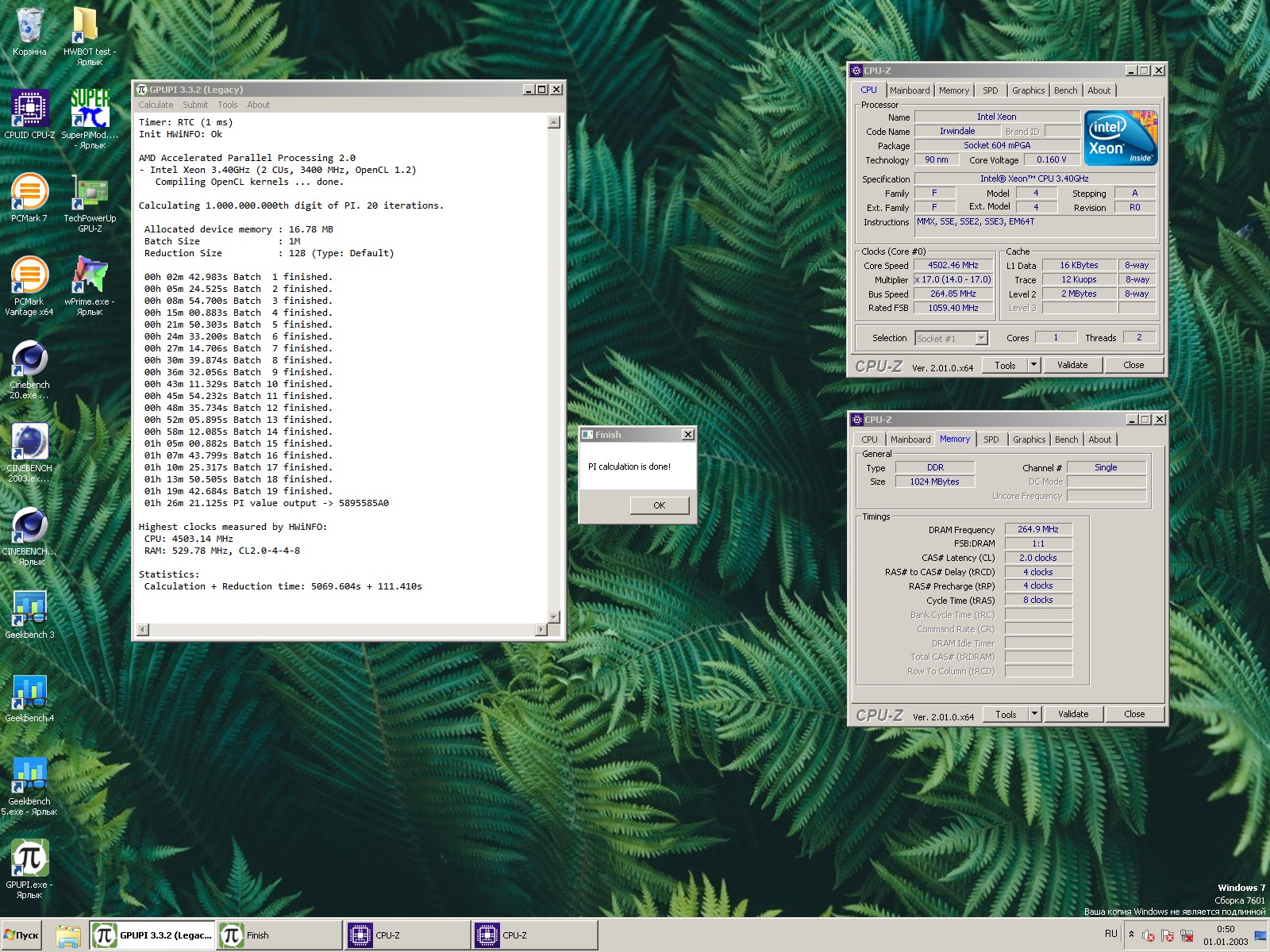Click the RU language indicator in the tray
Screen dimensions: 1270x952
click(x=1110, y=934)
